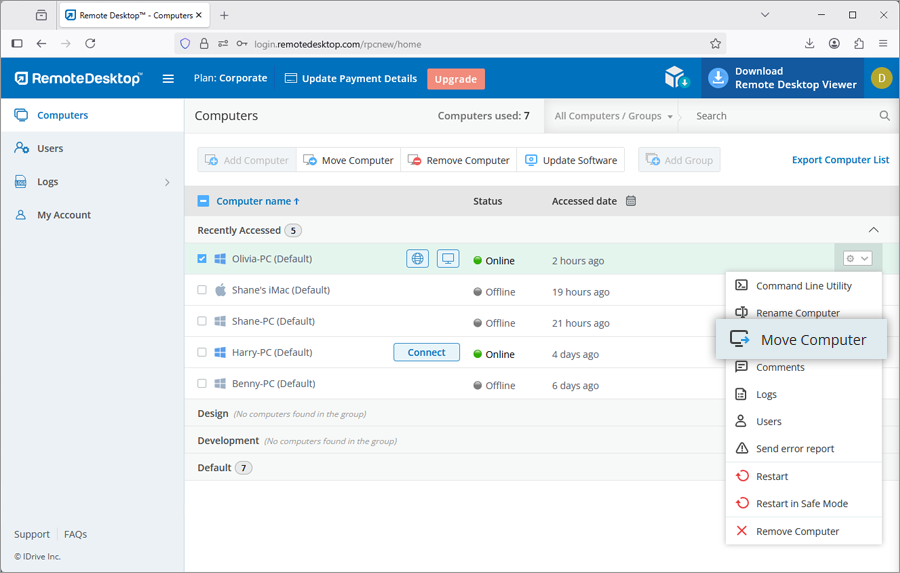Click Download Remote Desktop Viewer
900x573 pixels.
(782, 78)
